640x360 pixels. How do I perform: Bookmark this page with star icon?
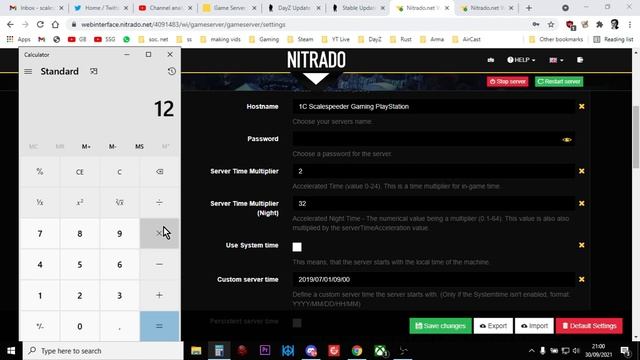[x=551, y=24]
